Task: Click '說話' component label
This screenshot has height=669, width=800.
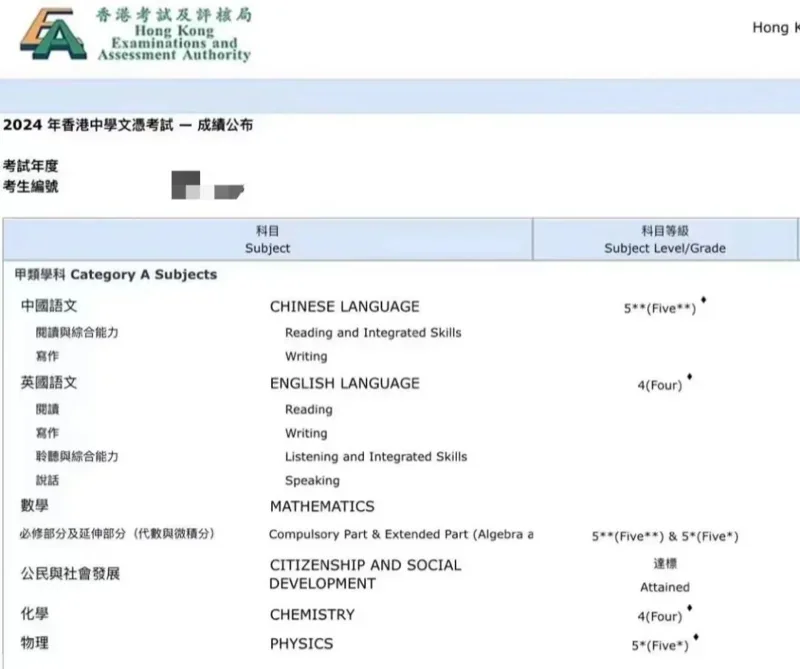Action: pyautogui.click(x=47, y=480)
